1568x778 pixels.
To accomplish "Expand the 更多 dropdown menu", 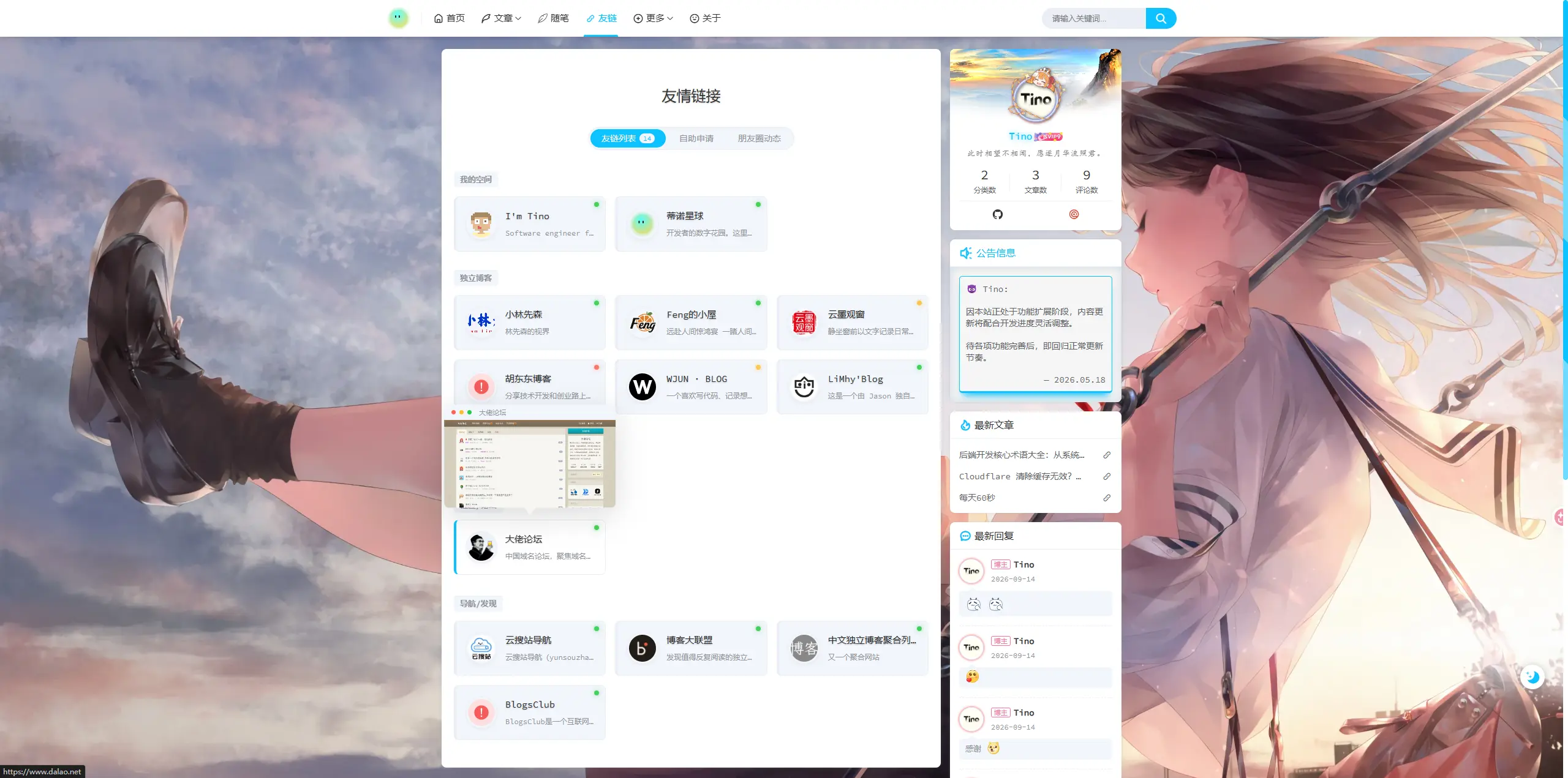I will click(653, 18).
